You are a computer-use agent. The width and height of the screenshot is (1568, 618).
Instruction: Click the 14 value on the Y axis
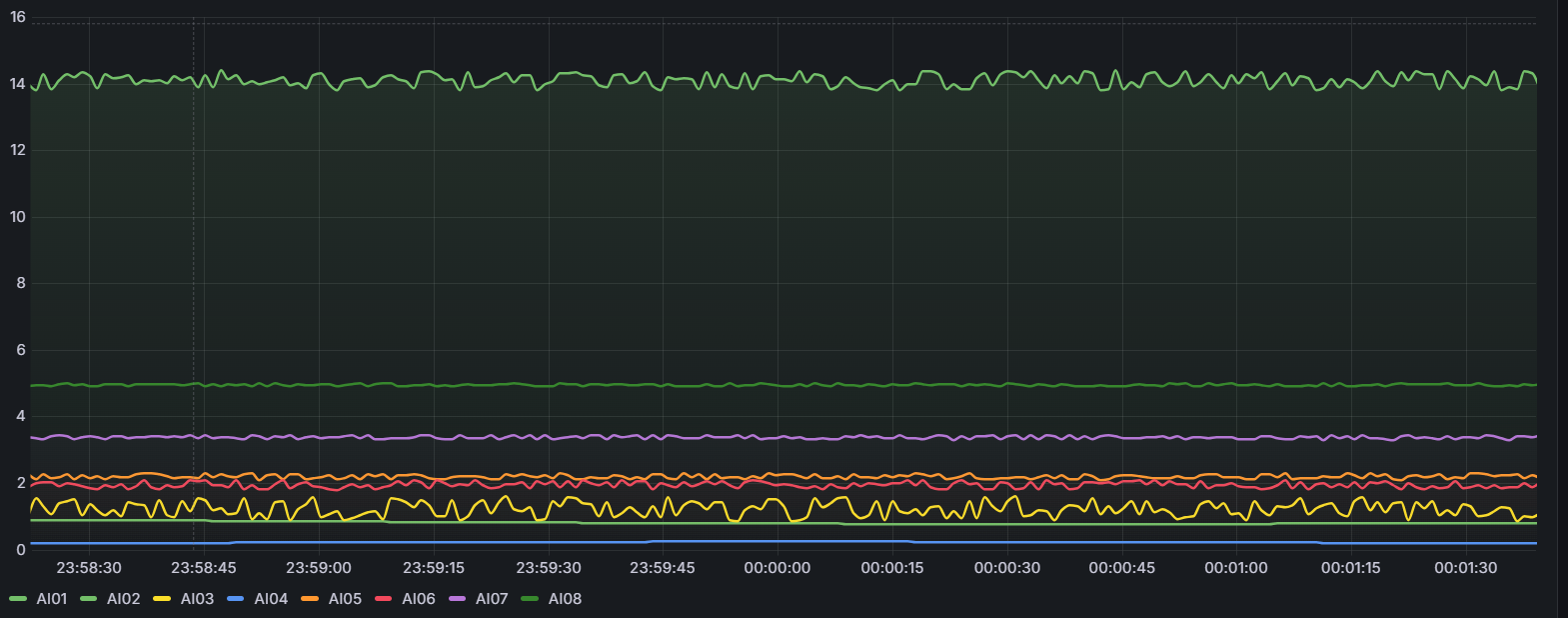[x=18, y=84]
